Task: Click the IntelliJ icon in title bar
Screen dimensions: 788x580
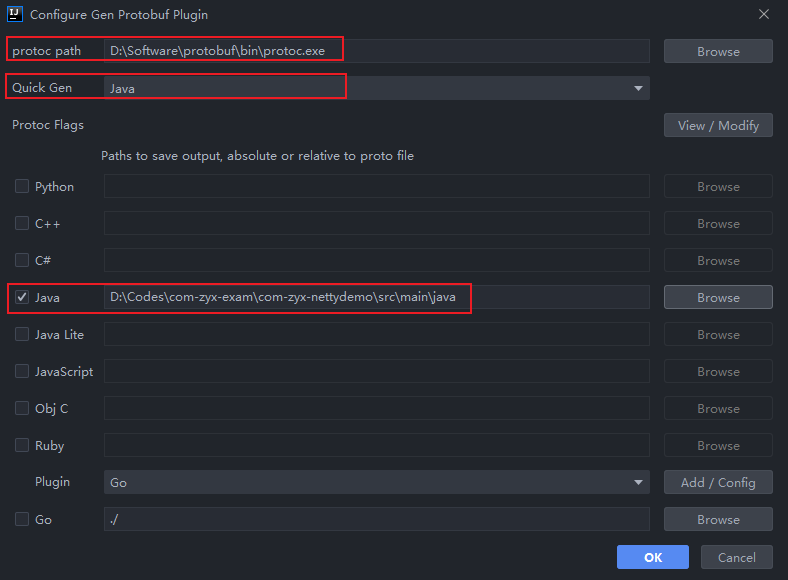Action: (15, 14)
